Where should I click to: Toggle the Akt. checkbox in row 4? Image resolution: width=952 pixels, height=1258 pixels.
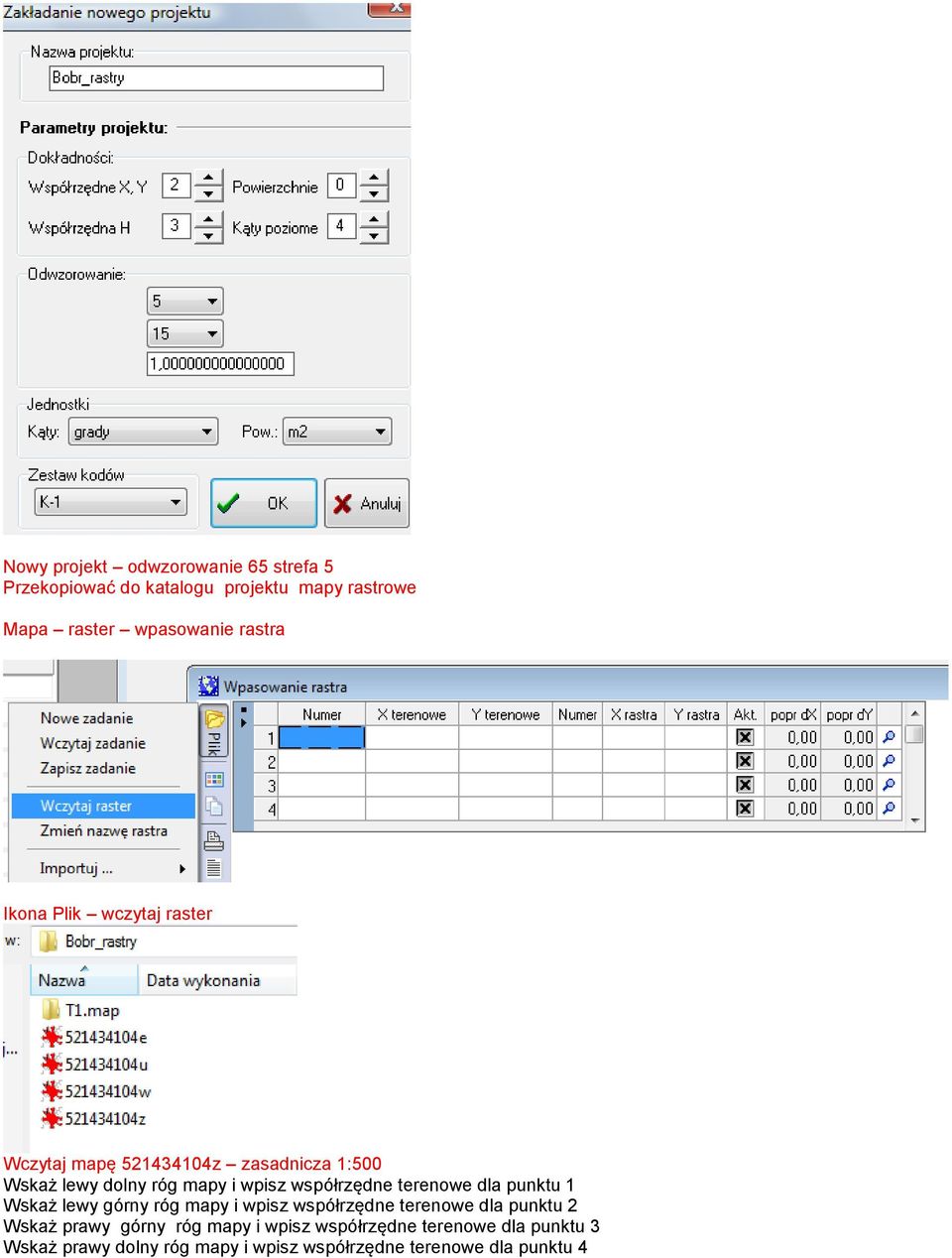[x=745, y=809]
